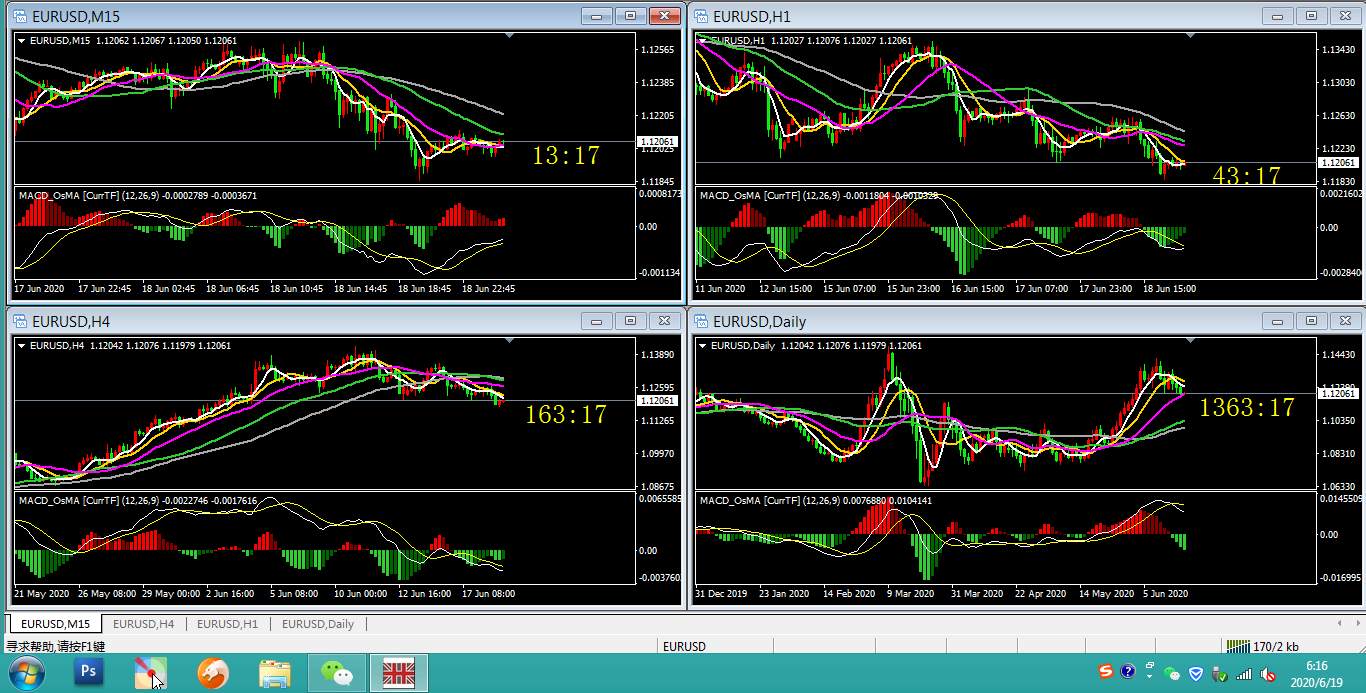Viewport: 1366px width, 693px height.
Task: Click the safely remove hardware USB icon
Action: pyautogui.click(x=1219, y=673)
